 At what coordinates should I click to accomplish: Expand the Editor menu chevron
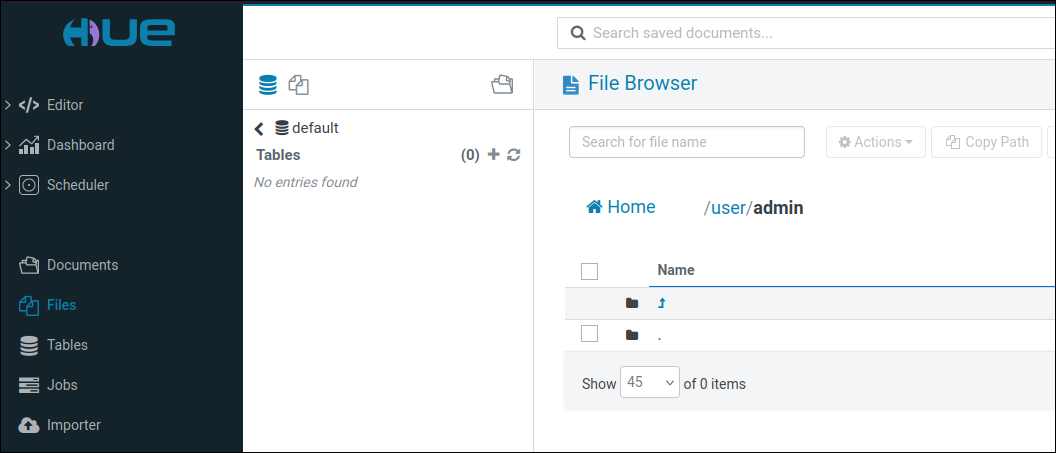point(7,105)
